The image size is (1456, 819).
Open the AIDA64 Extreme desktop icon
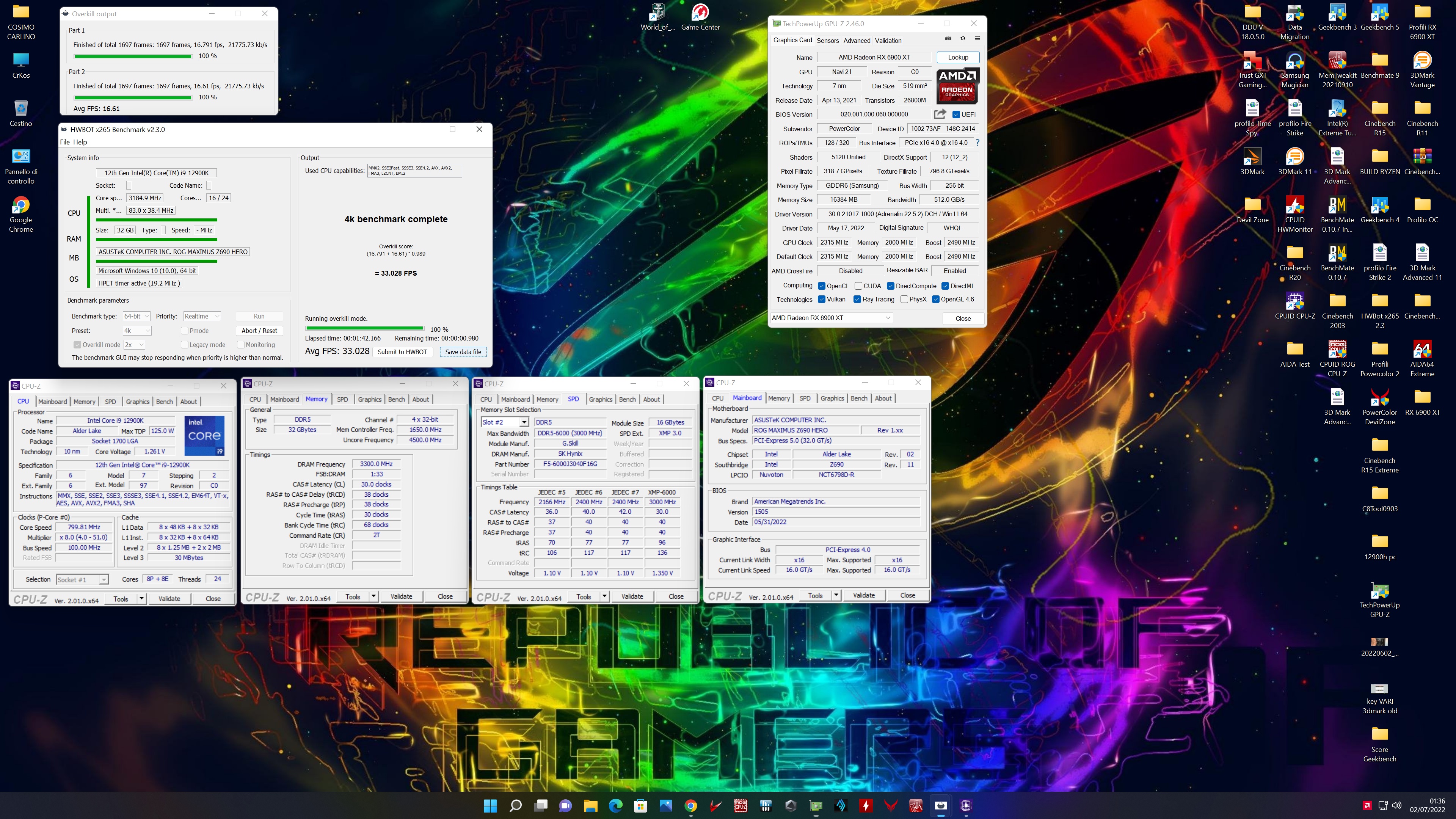tap(1421, 358)
